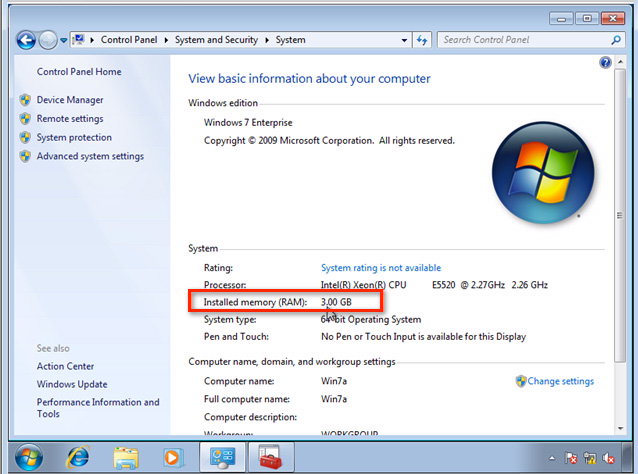Viewport: 638px width, 474px height.
Task: Click Change settings link
Action: (x=561, y=381)
